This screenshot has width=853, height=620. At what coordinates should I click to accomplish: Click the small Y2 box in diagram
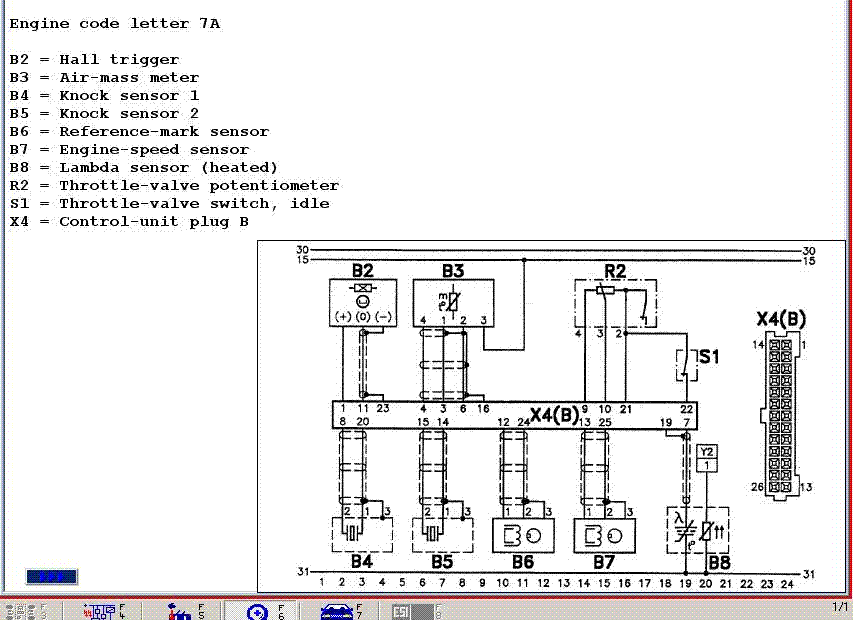point(707,458)
